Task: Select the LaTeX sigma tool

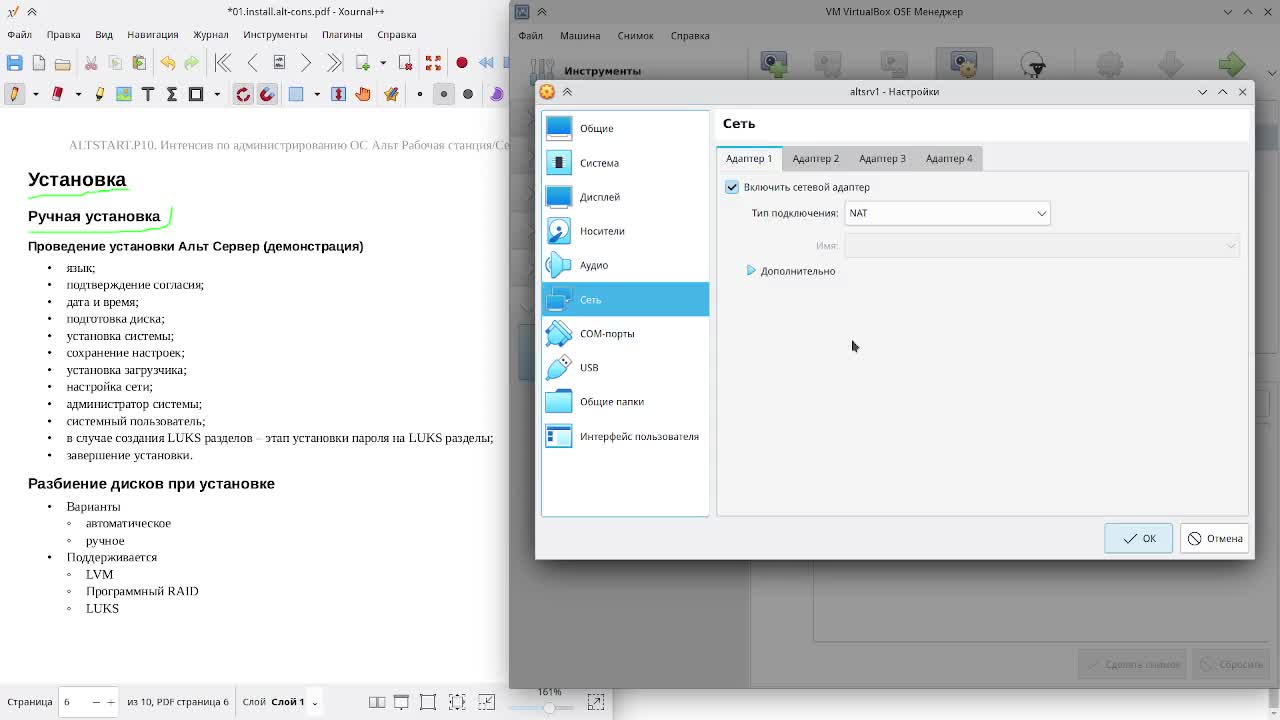Action: point(172,94)
